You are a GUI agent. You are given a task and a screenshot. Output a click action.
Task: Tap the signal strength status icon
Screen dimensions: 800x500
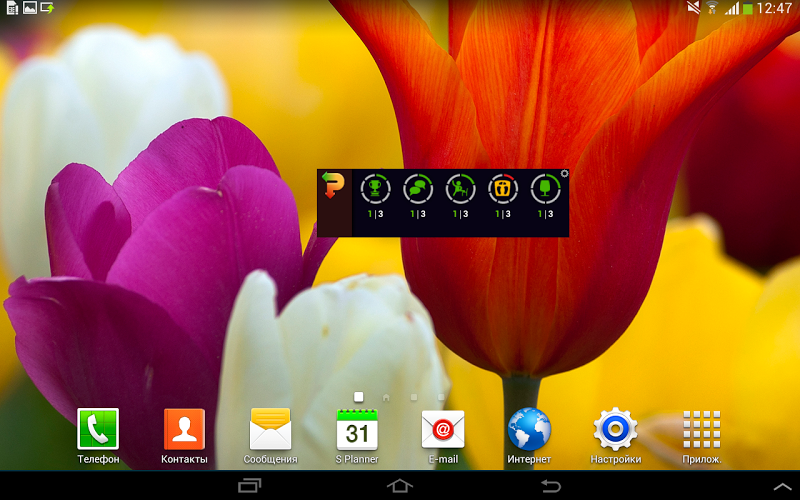click(x=732, y=8)
